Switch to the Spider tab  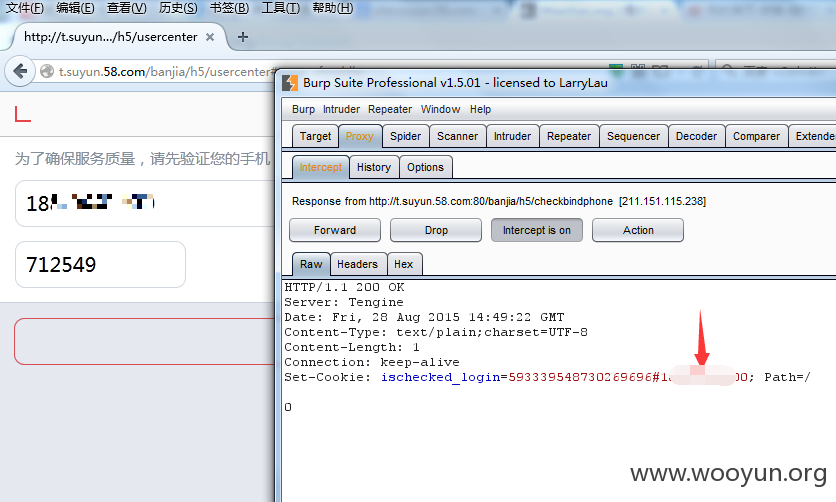pos(405,136)
